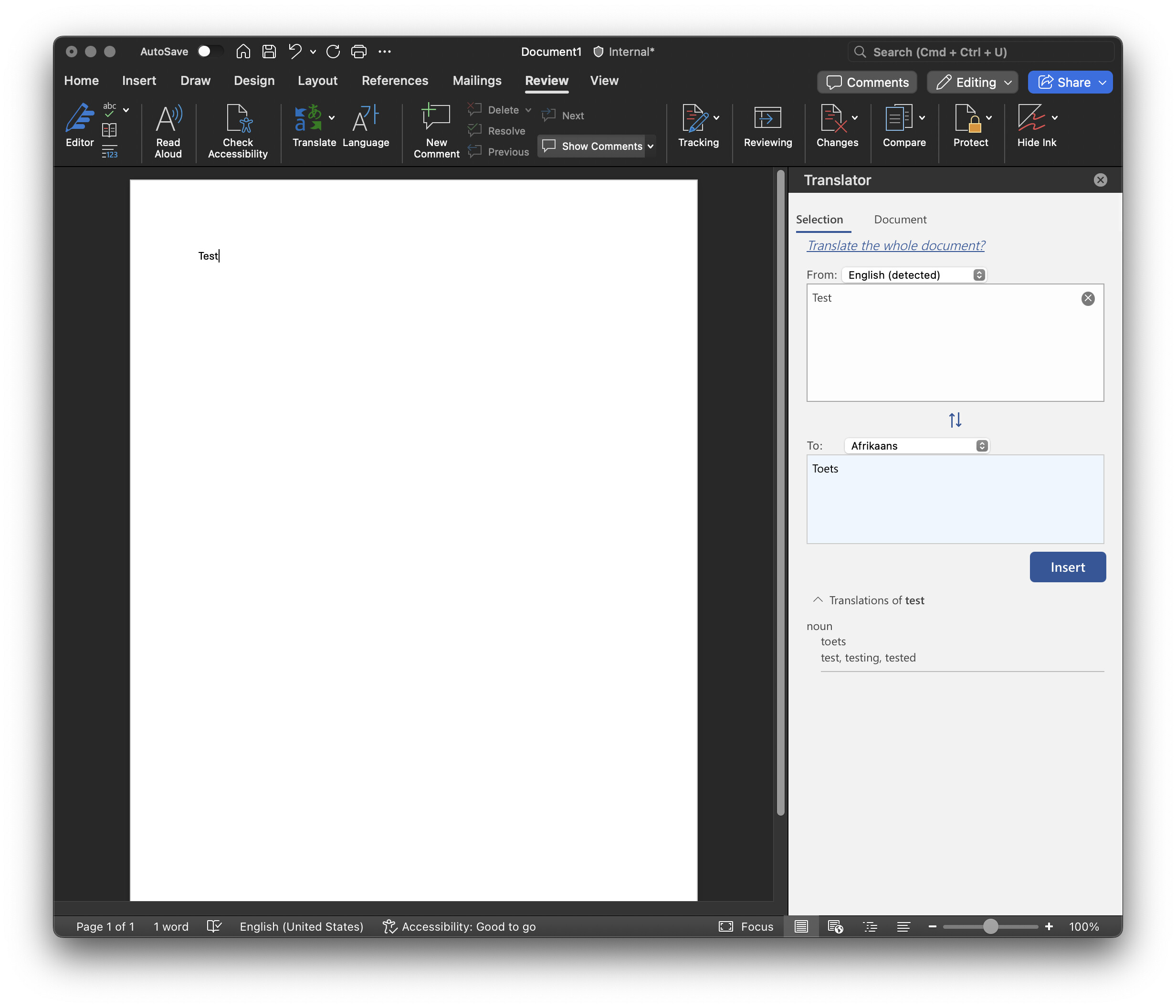Switch to the Document tab in Translator

[x=900, y=220]
